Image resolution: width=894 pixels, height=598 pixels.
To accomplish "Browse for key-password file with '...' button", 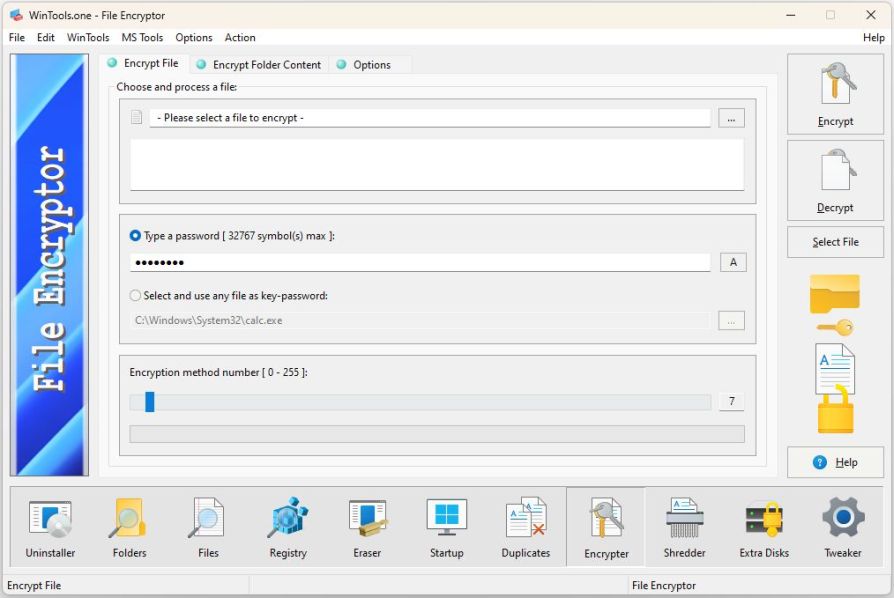I will pyautogui.click(x=732, y=321).
